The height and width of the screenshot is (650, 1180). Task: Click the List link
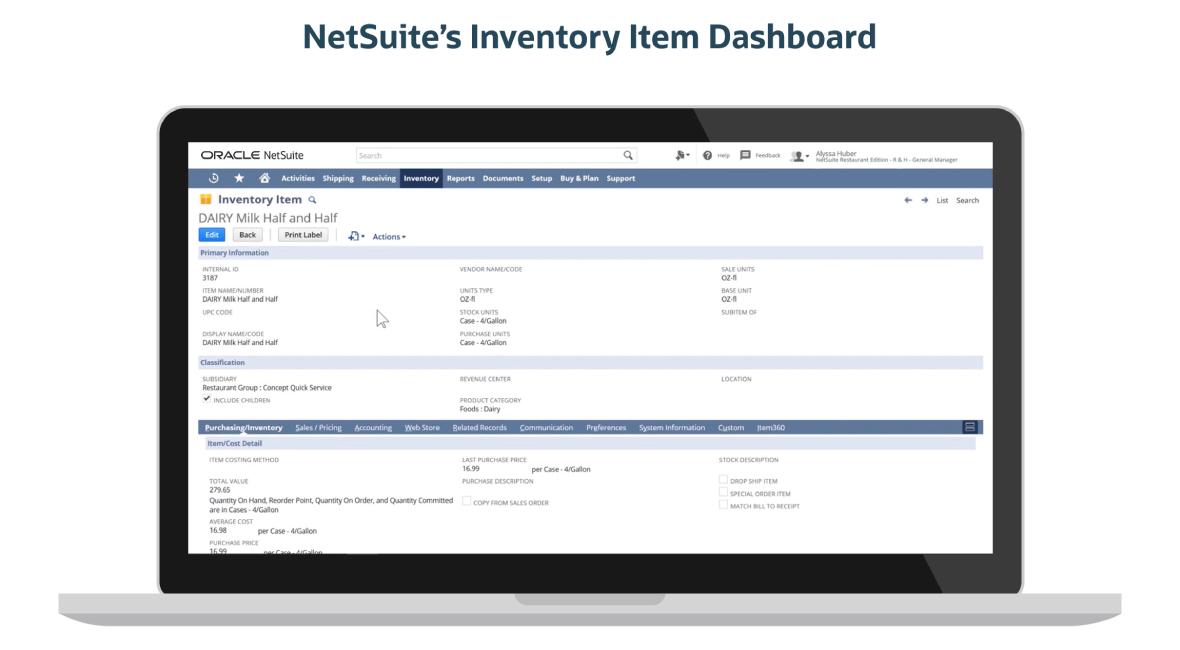[x=942, y=200]
